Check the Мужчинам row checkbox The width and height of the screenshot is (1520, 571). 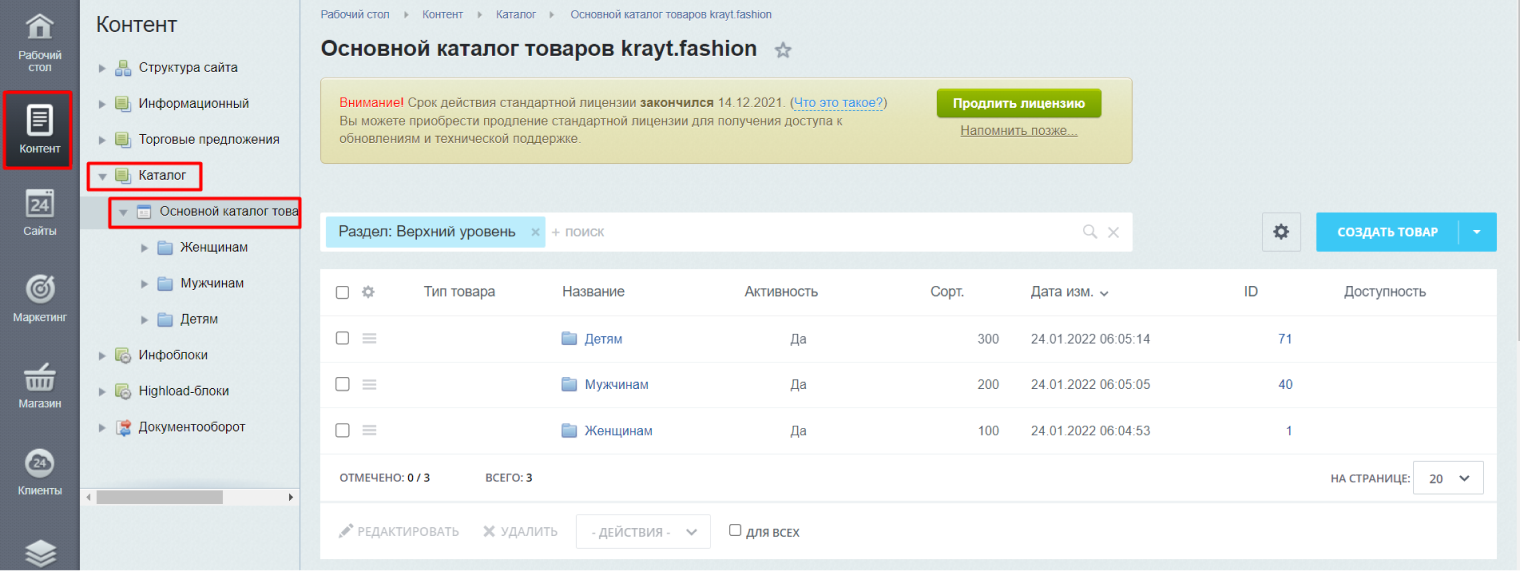(x=342, y=385)
